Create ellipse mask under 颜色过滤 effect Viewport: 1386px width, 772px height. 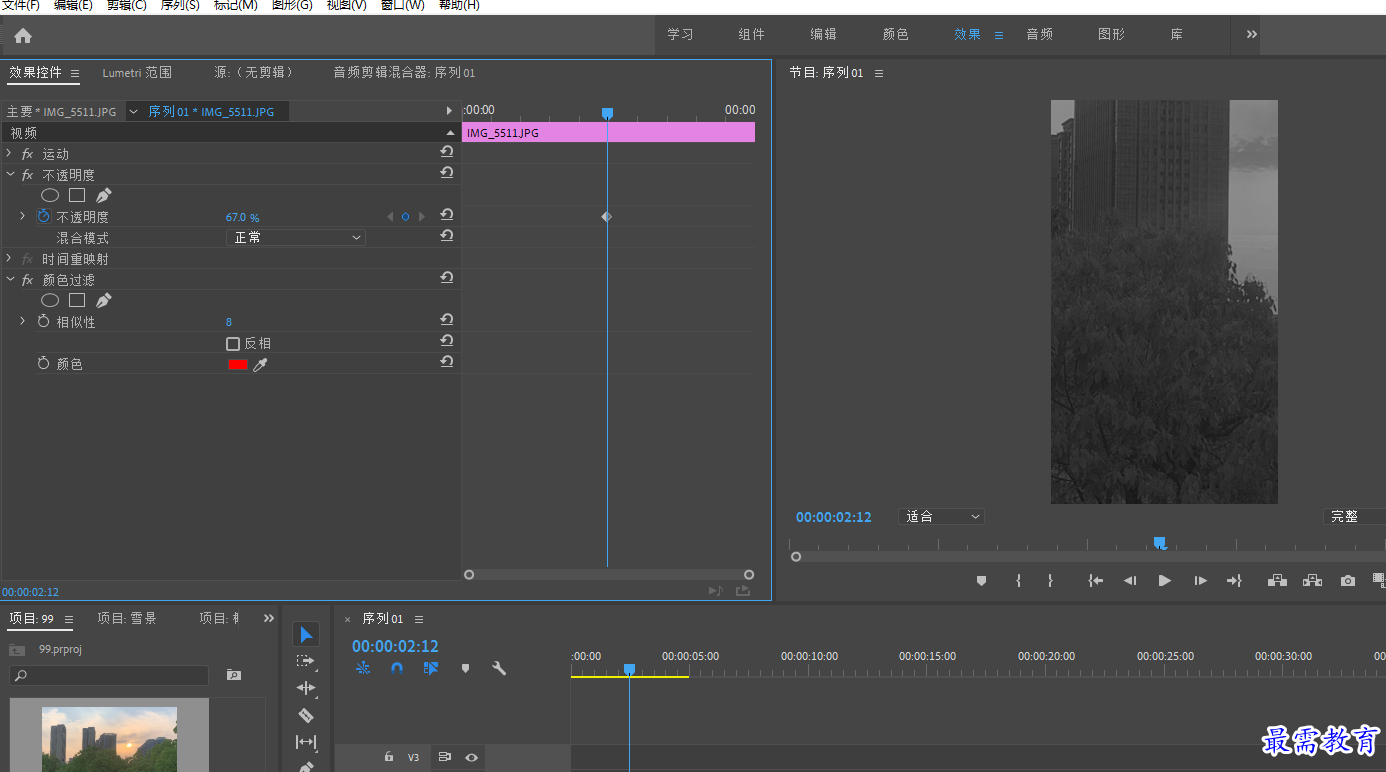(50, 300)
